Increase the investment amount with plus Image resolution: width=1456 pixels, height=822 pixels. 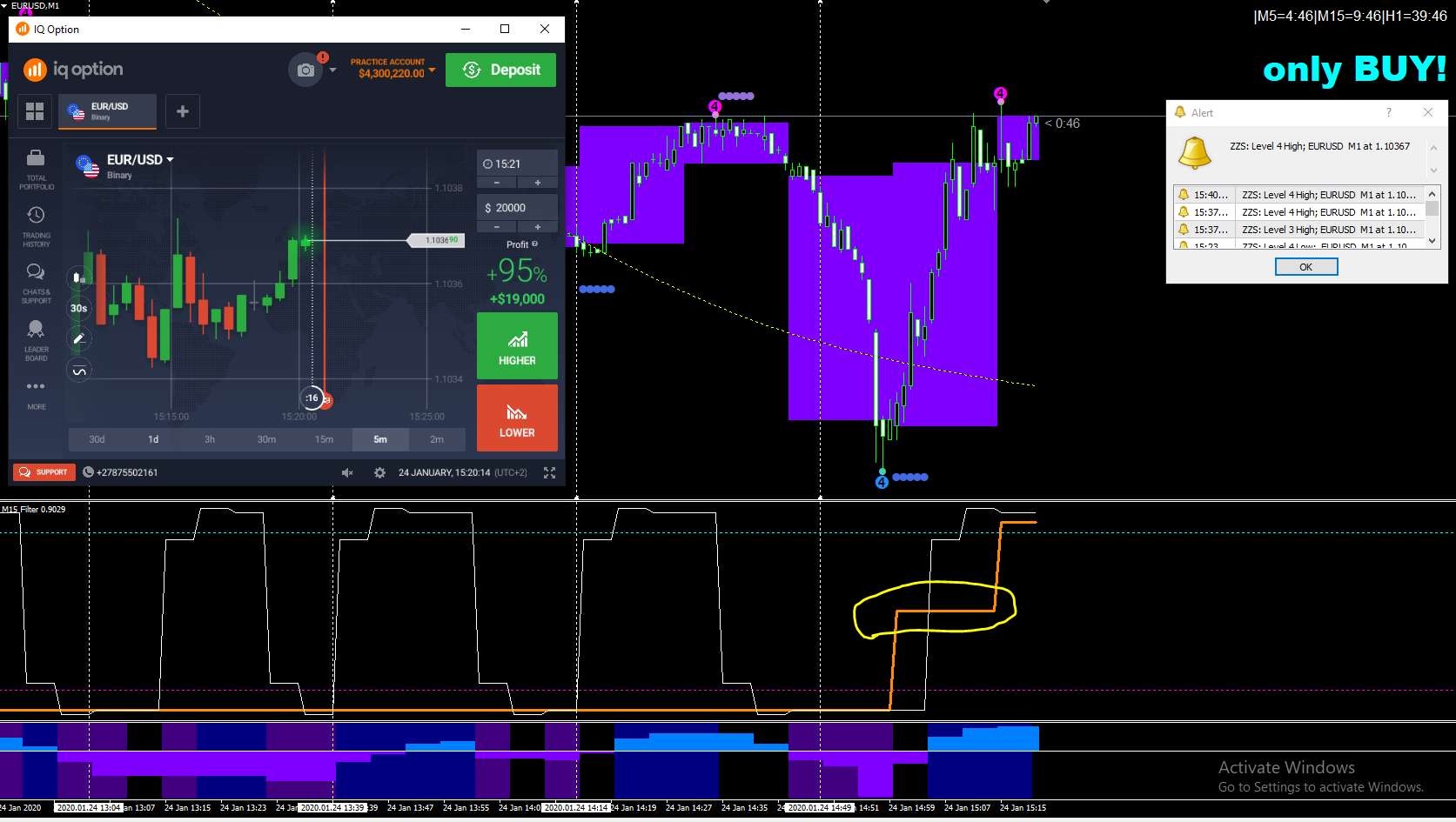pos(538,227)
